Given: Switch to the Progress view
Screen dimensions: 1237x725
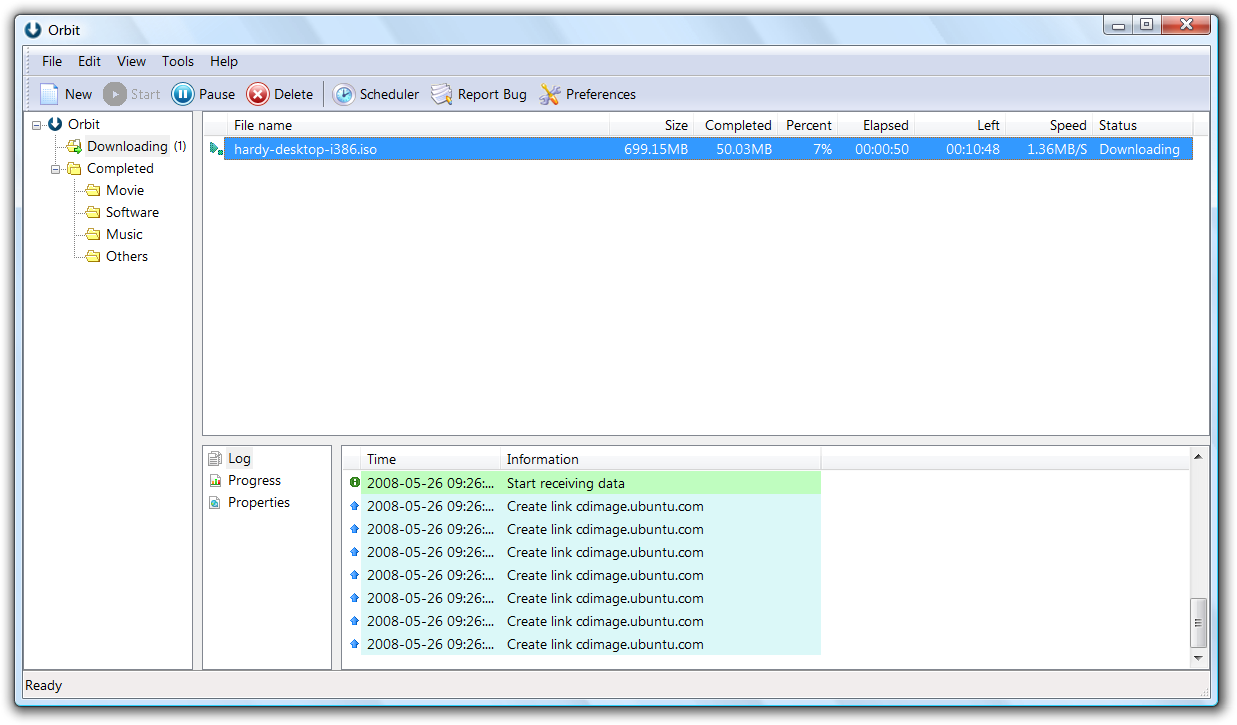Looking at the screenshot, I should tap(254, 480).
